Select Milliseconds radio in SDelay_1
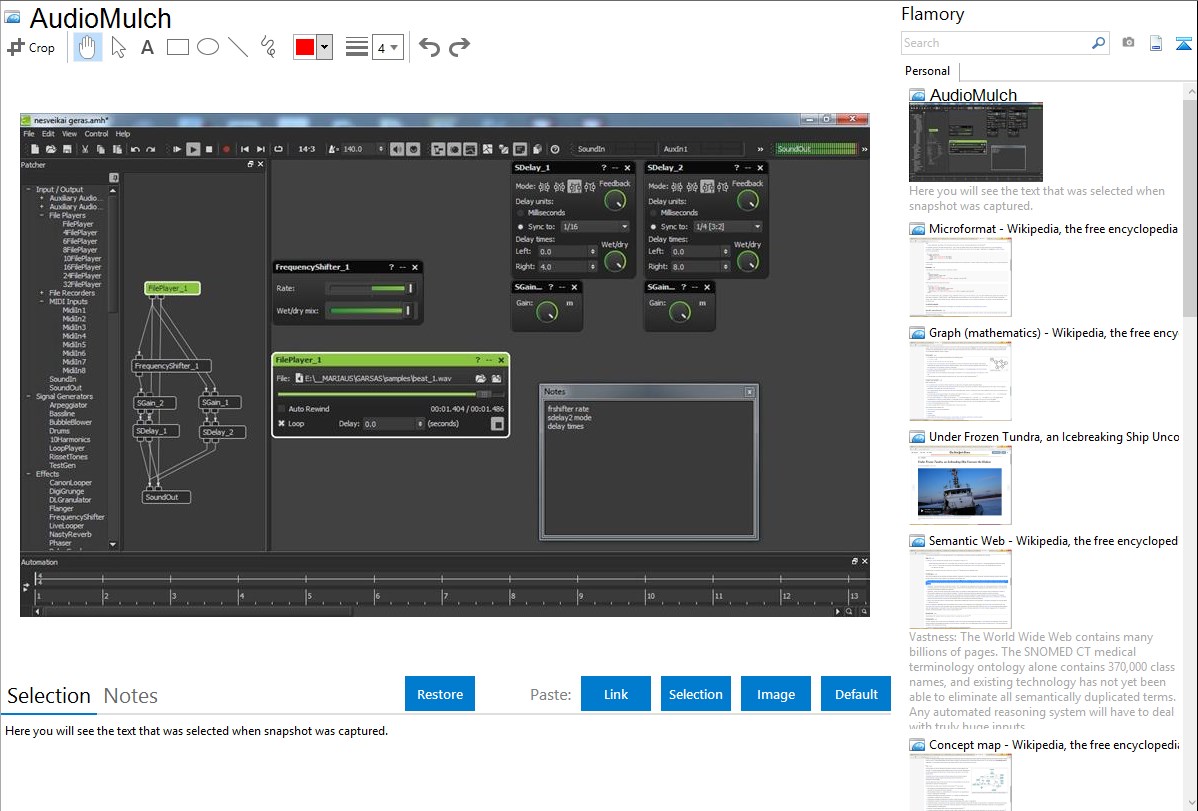The image size is (1198, 811). (x=521, y=213)
